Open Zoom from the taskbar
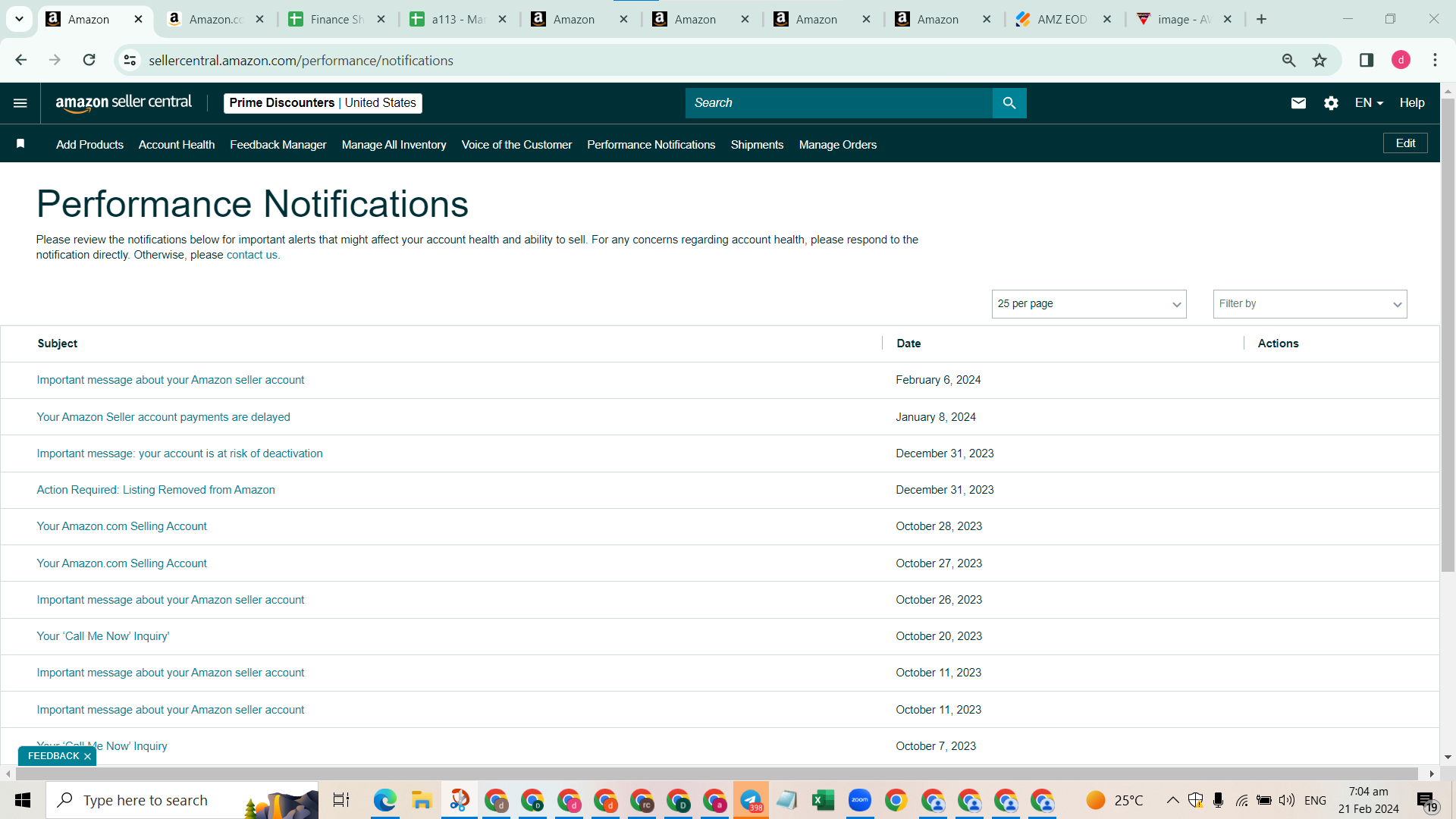Viewport: 1456px width, 819px height. [x=859, y=800]
